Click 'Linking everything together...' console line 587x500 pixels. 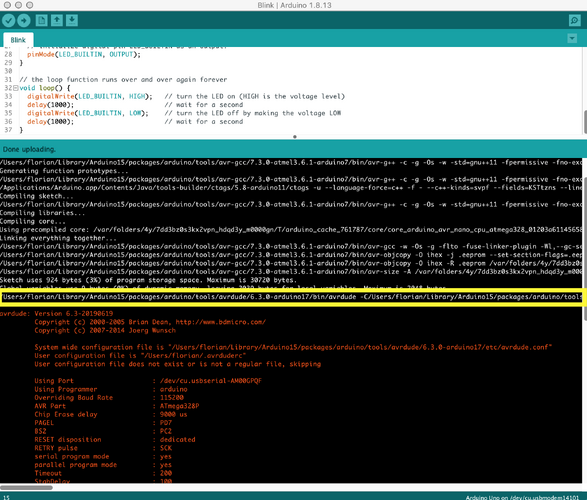(x=58, y=238)
